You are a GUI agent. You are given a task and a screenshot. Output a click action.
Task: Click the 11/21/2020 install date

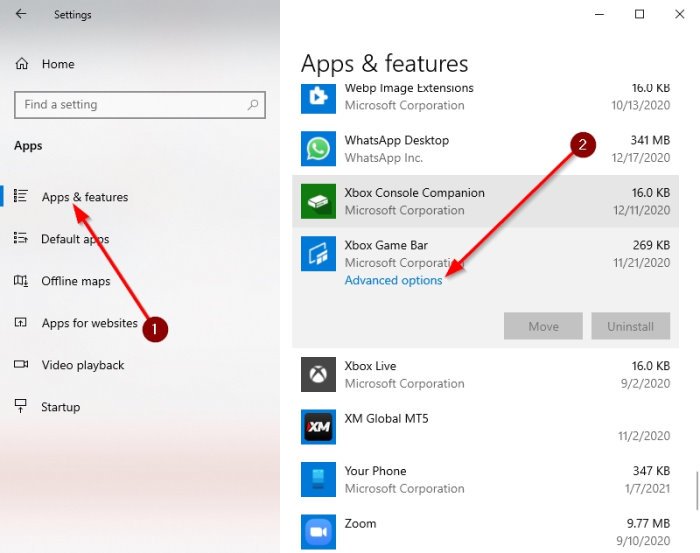pos(642,262)
